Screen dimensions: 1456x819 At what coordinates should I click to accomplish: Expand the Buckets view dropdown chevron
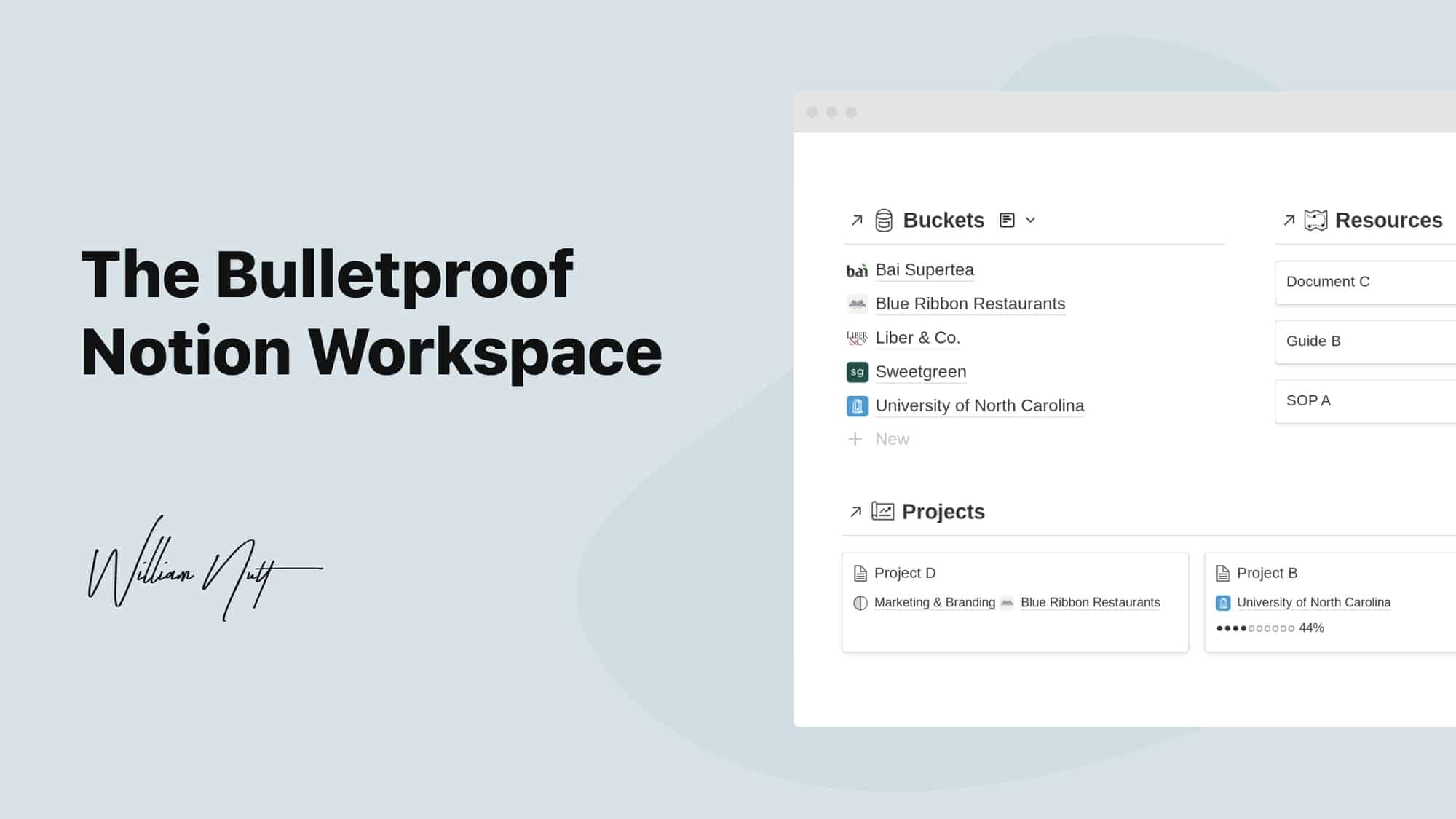pos(1031,220)
